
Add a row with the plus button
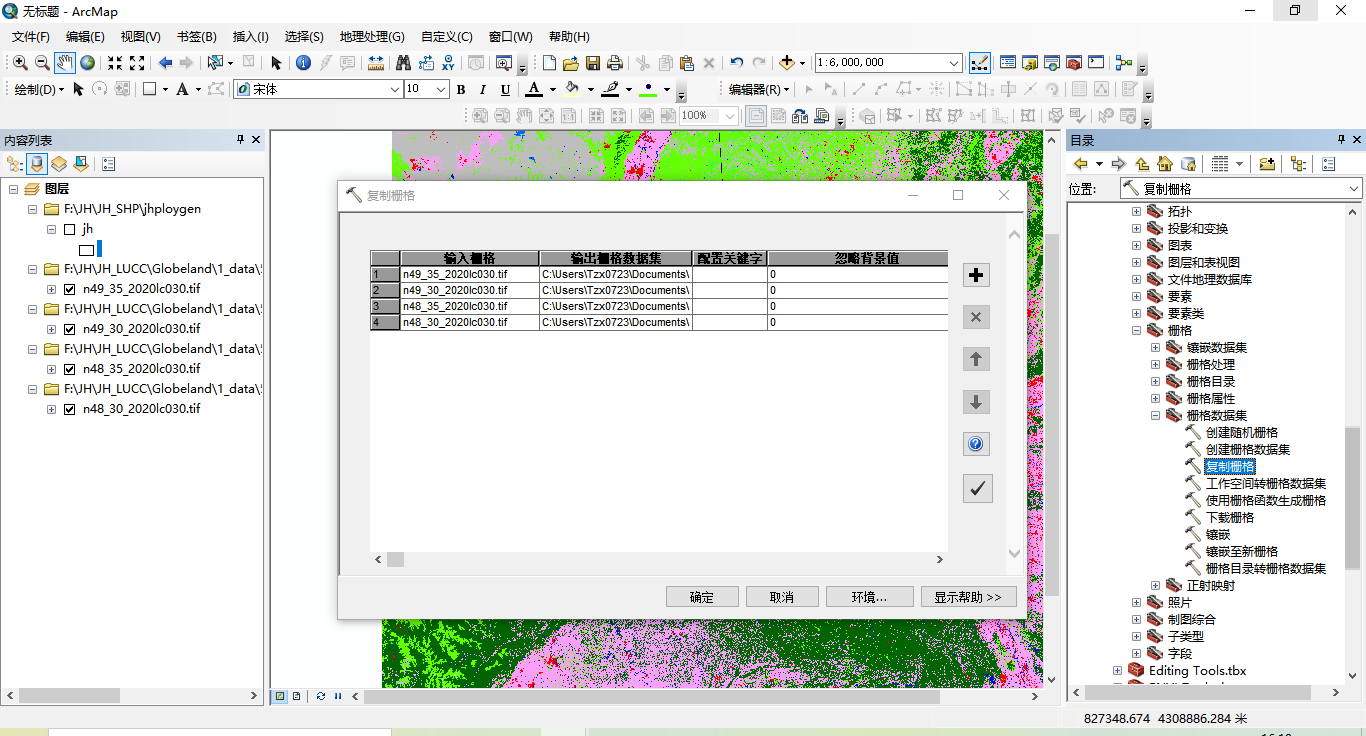click(x=976, y=274)
